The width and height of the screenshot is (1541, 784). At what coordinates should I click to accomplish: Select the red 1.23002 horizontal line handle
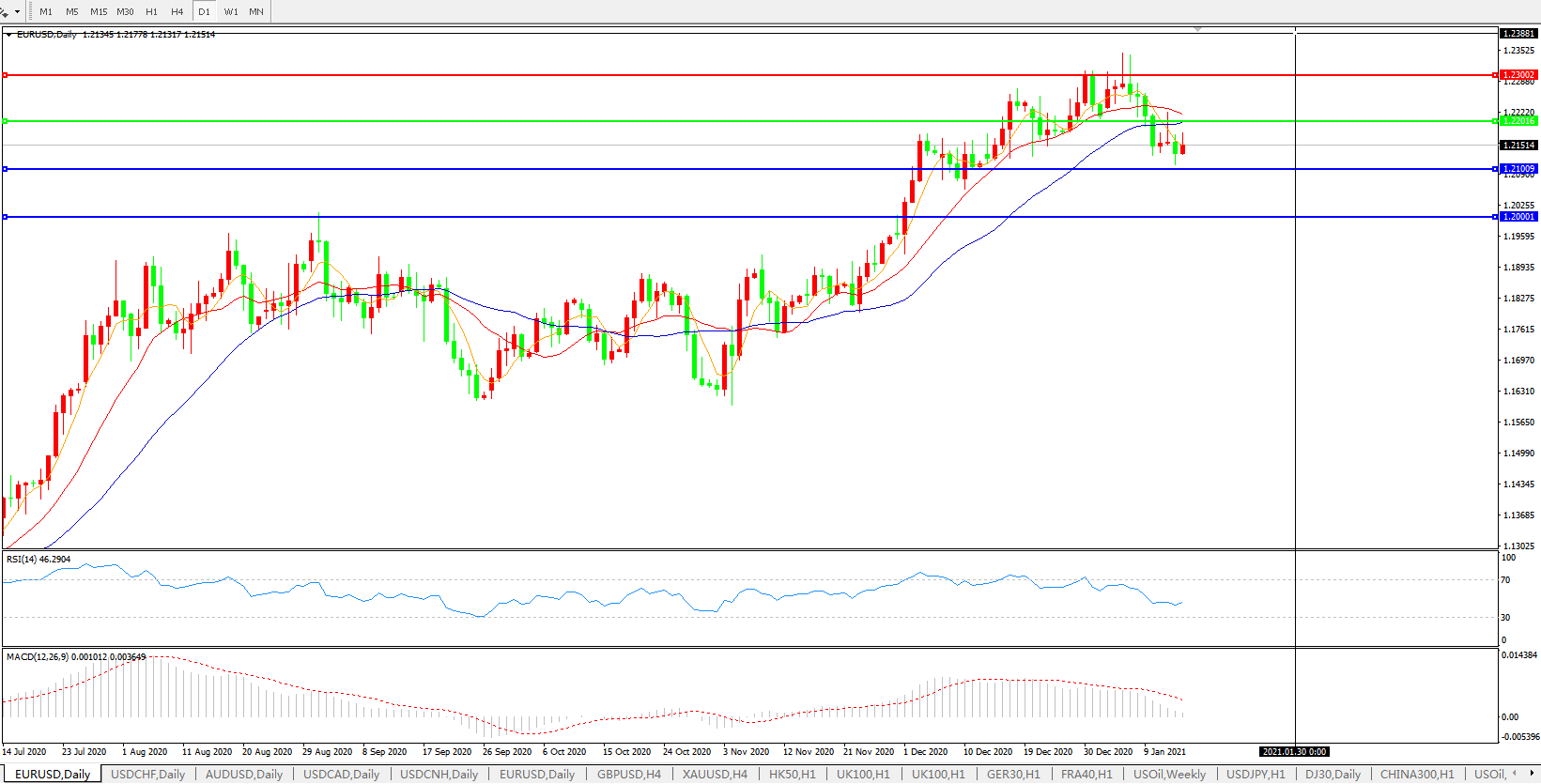pos(6,75)
